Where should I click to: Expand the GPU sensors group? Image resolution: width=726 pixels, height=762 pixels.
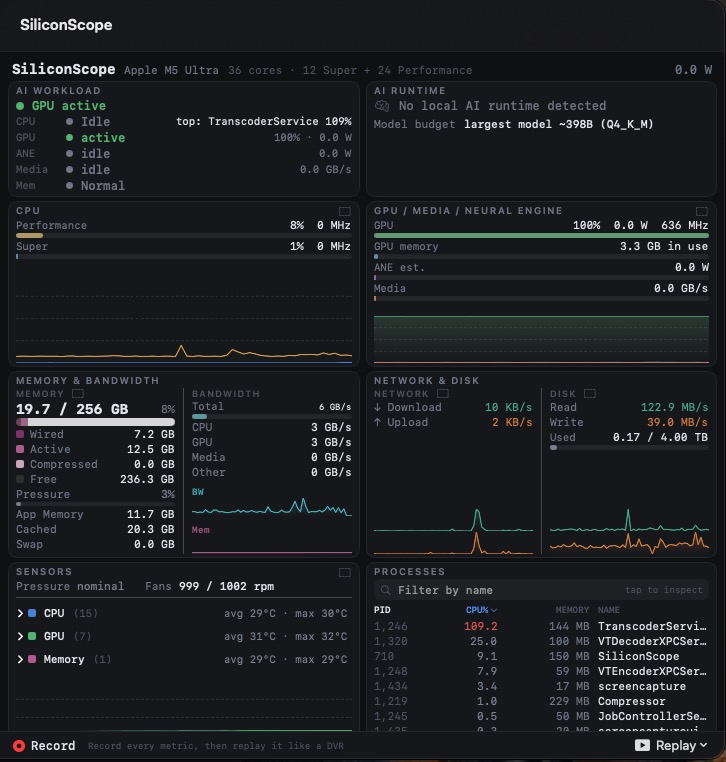click(x=20, y=636)
